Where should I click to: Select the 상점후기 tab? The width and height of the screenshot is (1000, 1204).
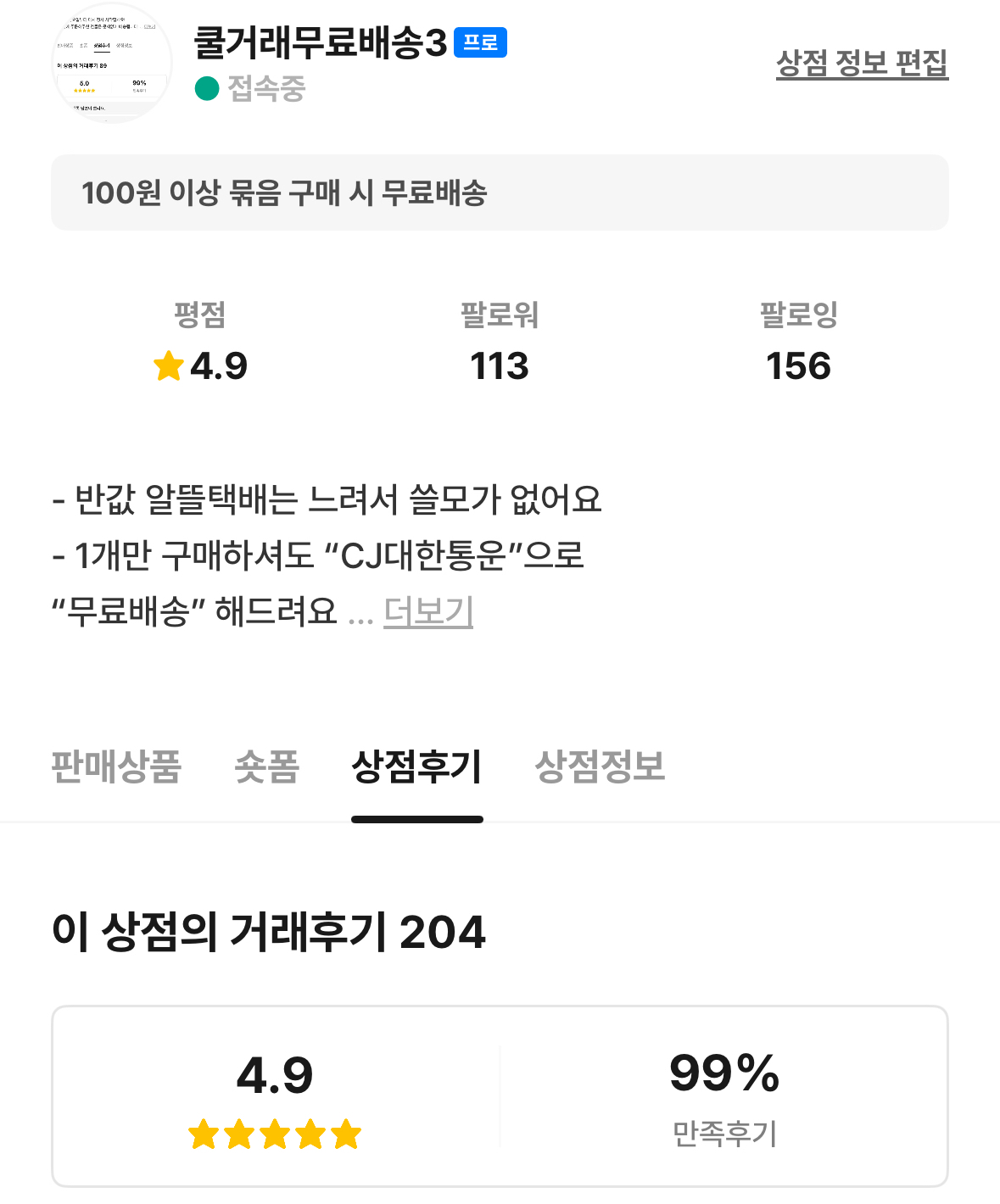click(x=416, y=766)
